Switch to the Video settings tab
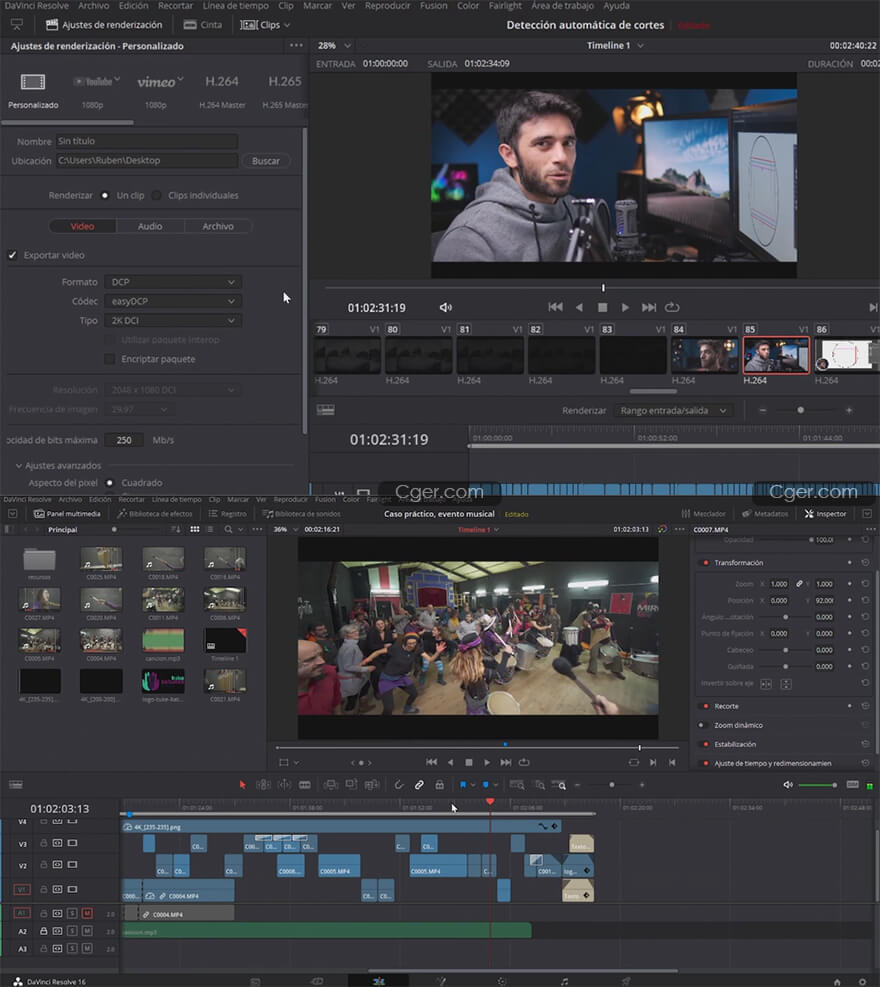Image resolution: width=880 pixels, height=987 pixels. click(82, 226)
